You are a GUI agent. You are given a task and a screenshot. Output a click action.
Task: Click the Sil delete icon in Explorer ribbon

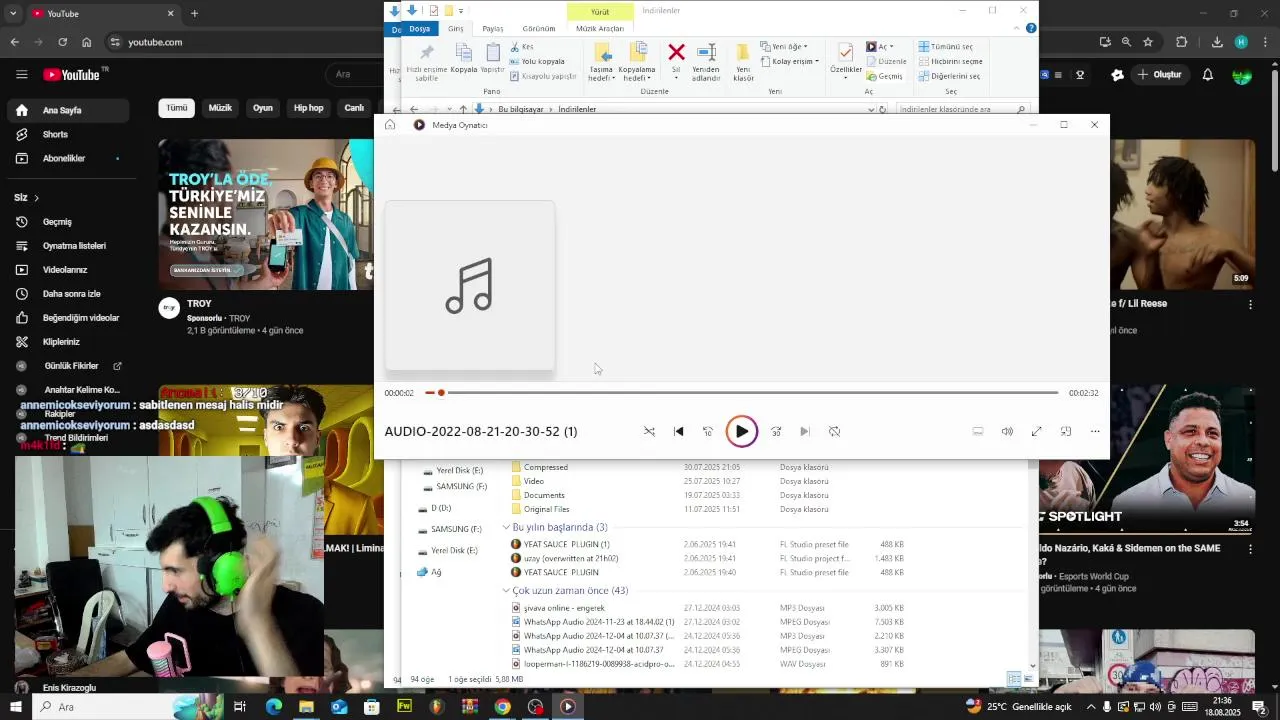tap(676, 60)
